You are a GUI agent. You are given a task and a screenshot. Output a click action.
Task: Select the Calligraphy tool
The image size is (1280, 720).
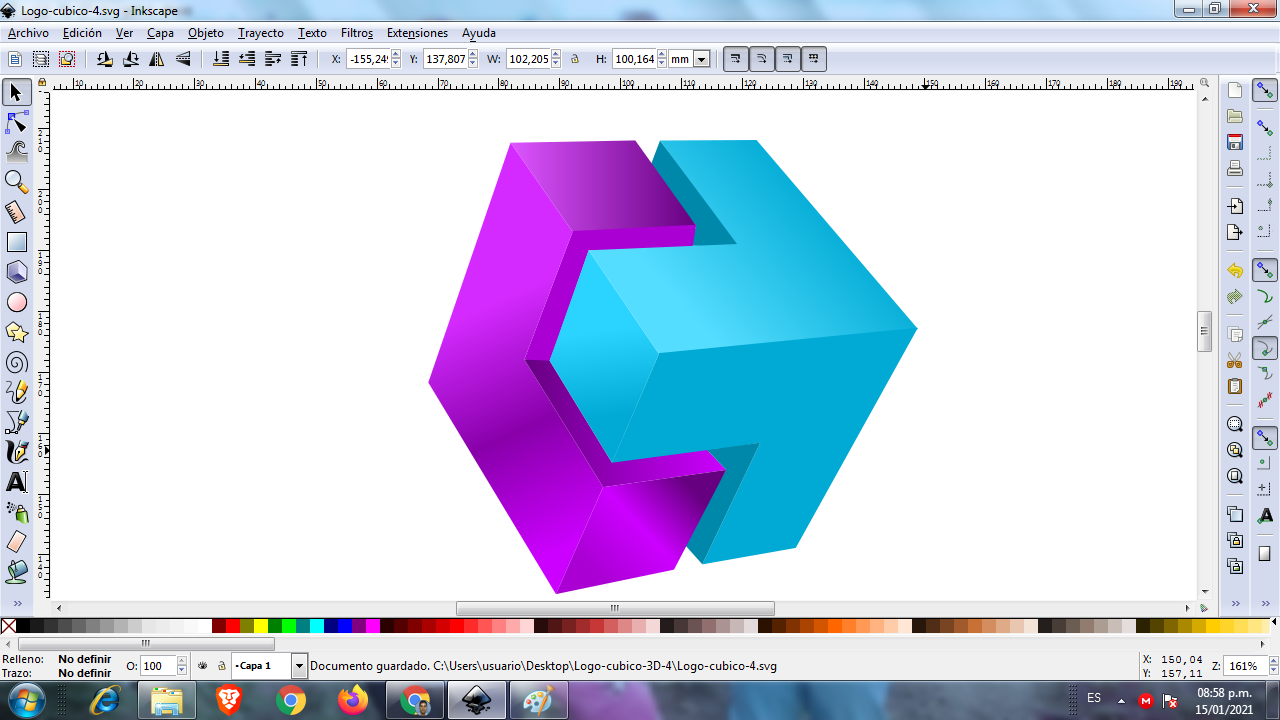click(16, 452)
